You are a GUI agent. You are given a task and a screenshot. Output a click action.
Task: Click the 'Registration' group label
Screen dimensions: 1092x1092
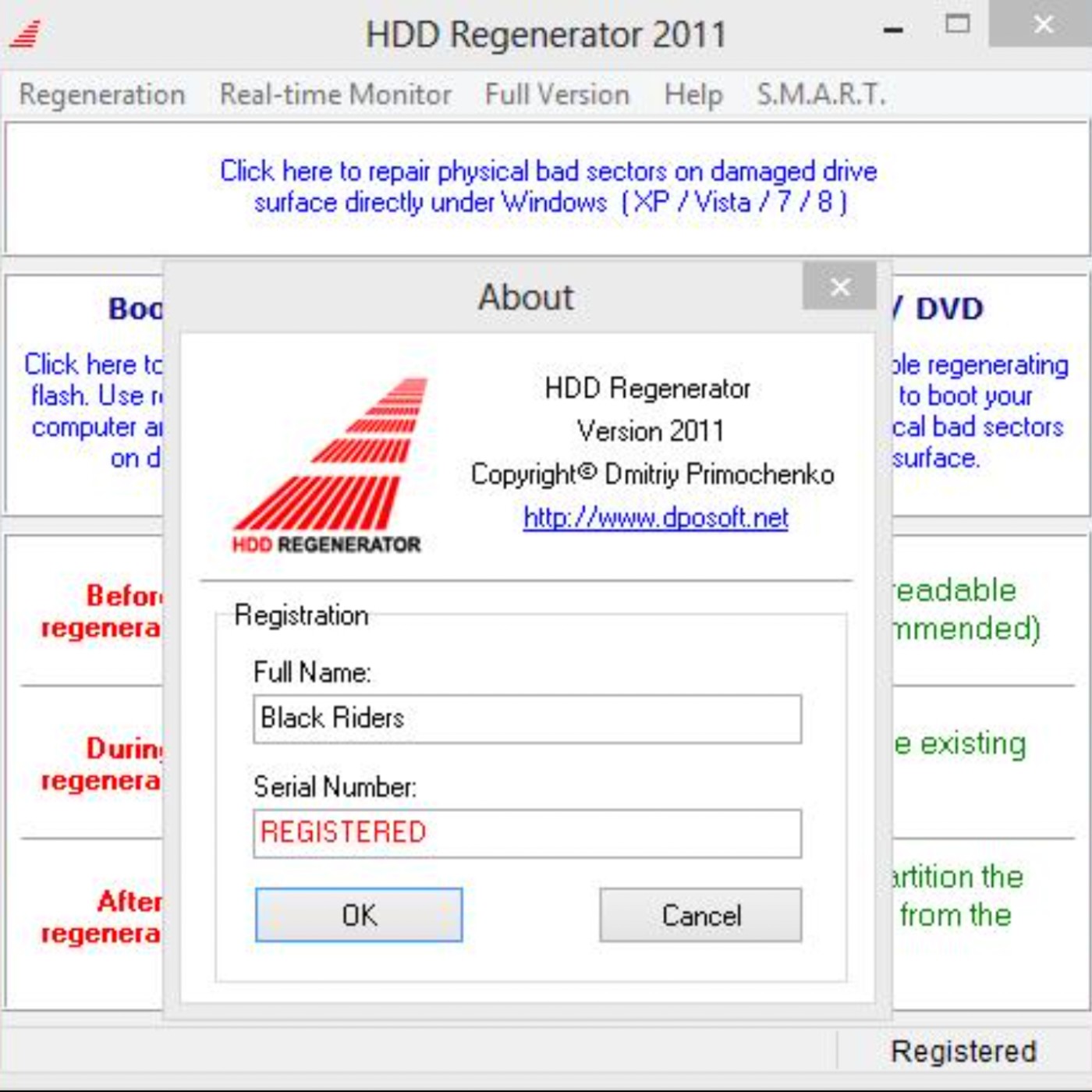[301, 615]
